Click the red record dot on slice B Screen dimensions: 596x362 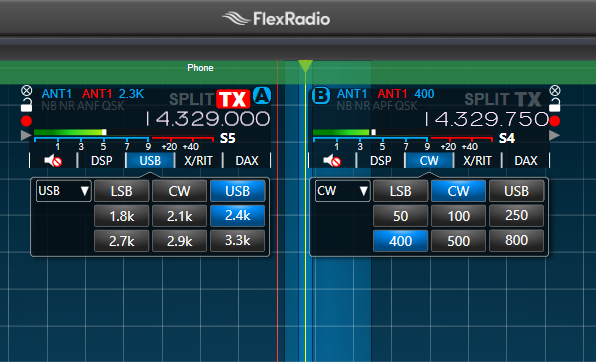point(555,121)
